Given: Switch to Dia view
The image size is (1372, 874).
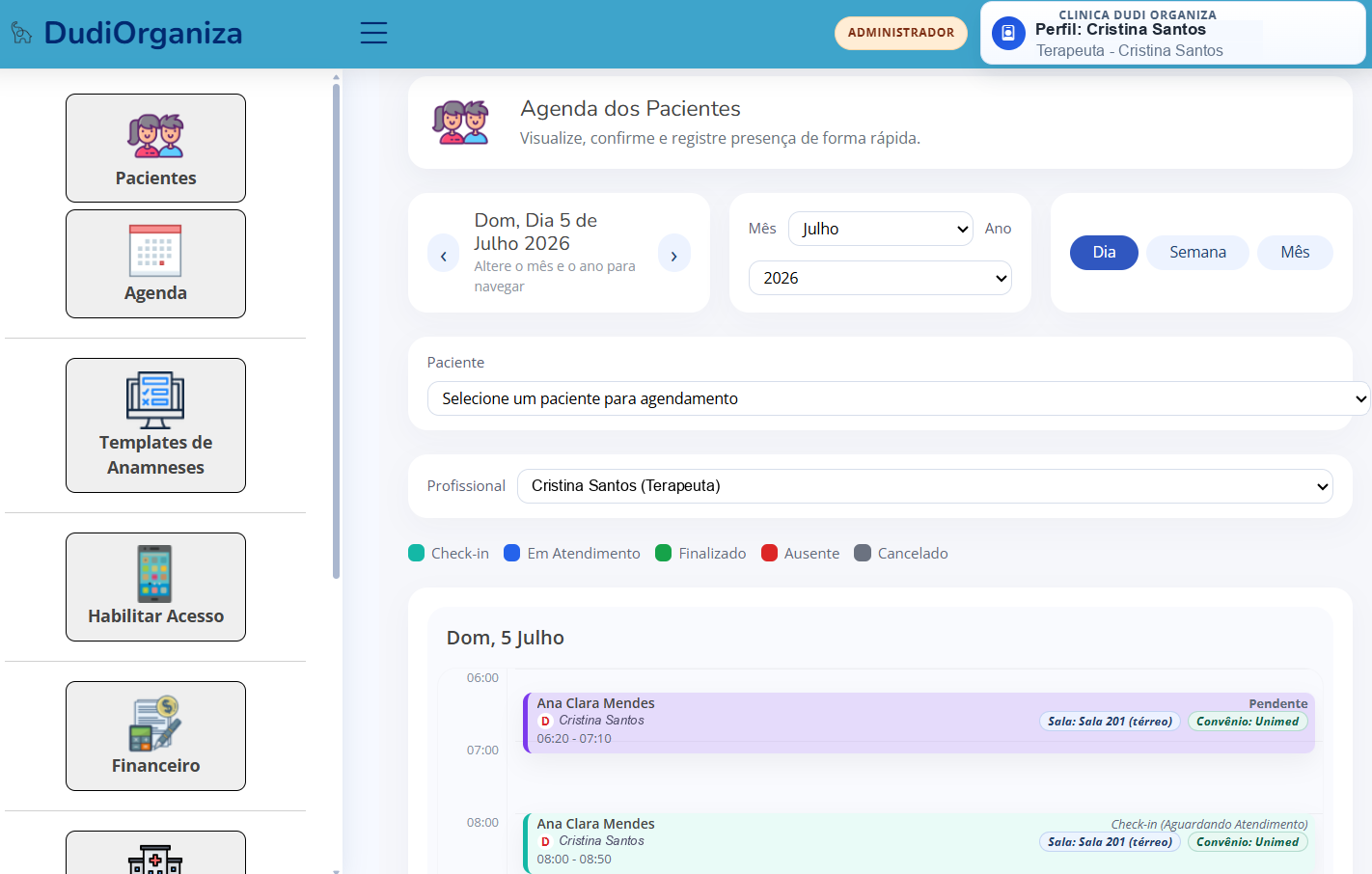Looking at the screenshot, I should click(x=1104, y=253).
